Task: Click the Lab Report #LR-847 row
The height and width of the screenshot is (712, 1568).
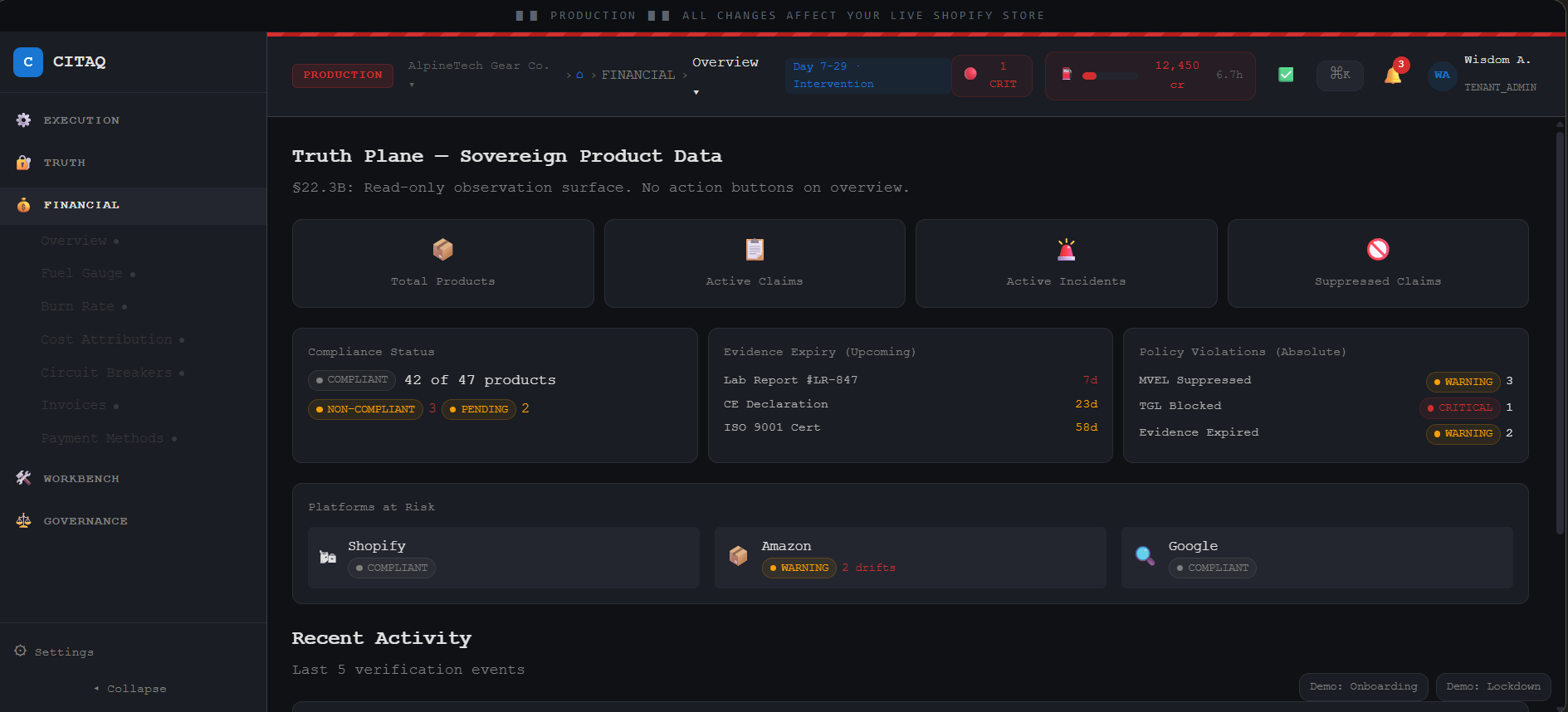Action: (910, 380)
